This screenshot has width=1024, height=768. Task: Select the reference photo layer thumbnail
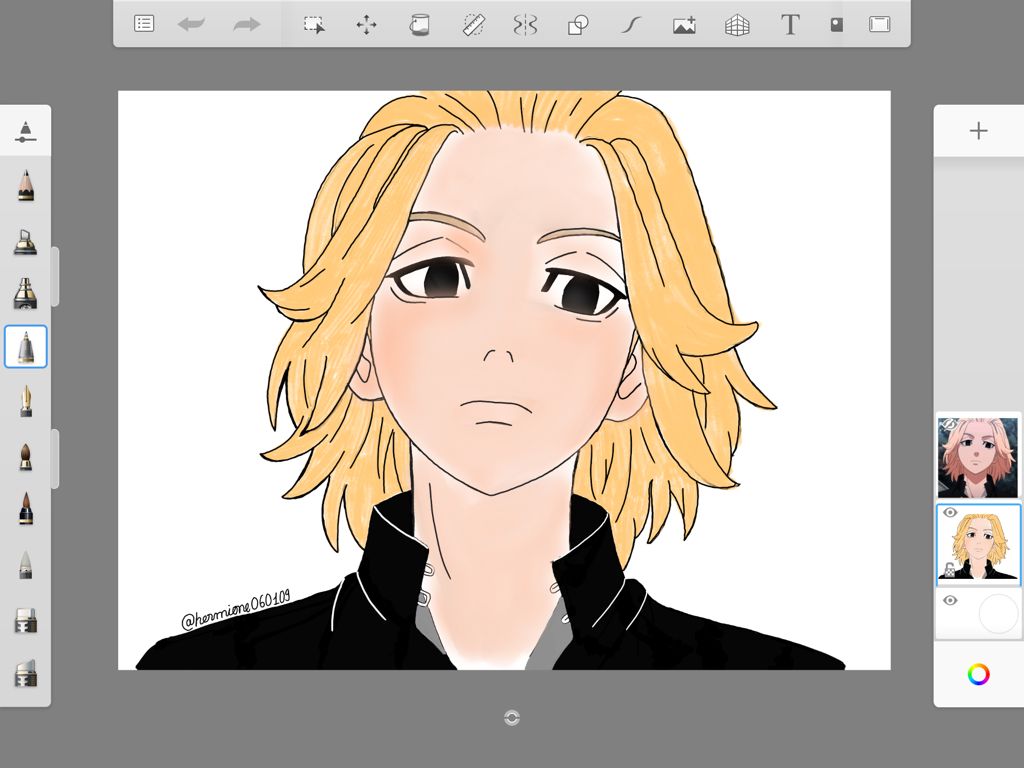[978, 457]
